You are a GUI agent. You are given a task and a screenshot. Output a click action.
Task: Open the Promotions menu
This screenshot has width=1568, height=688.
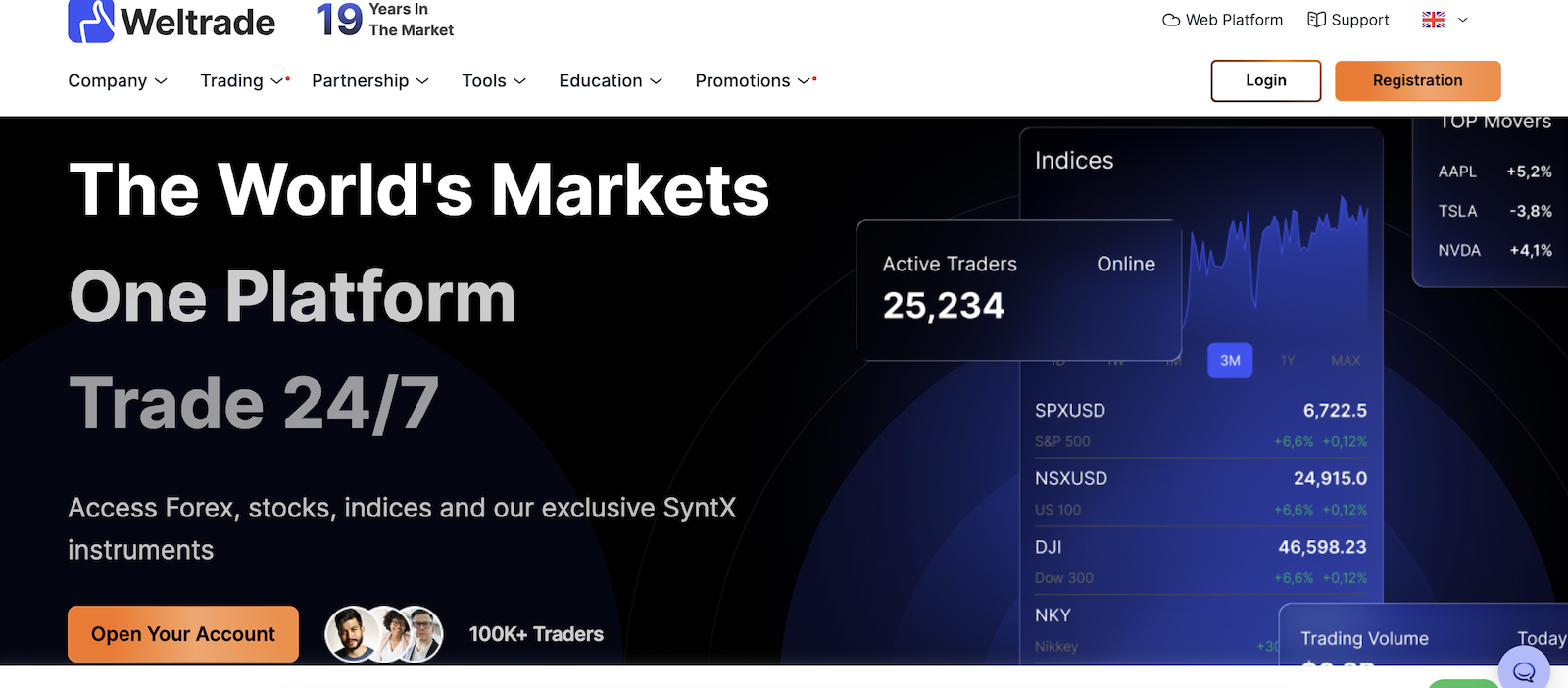click(752, 80)
